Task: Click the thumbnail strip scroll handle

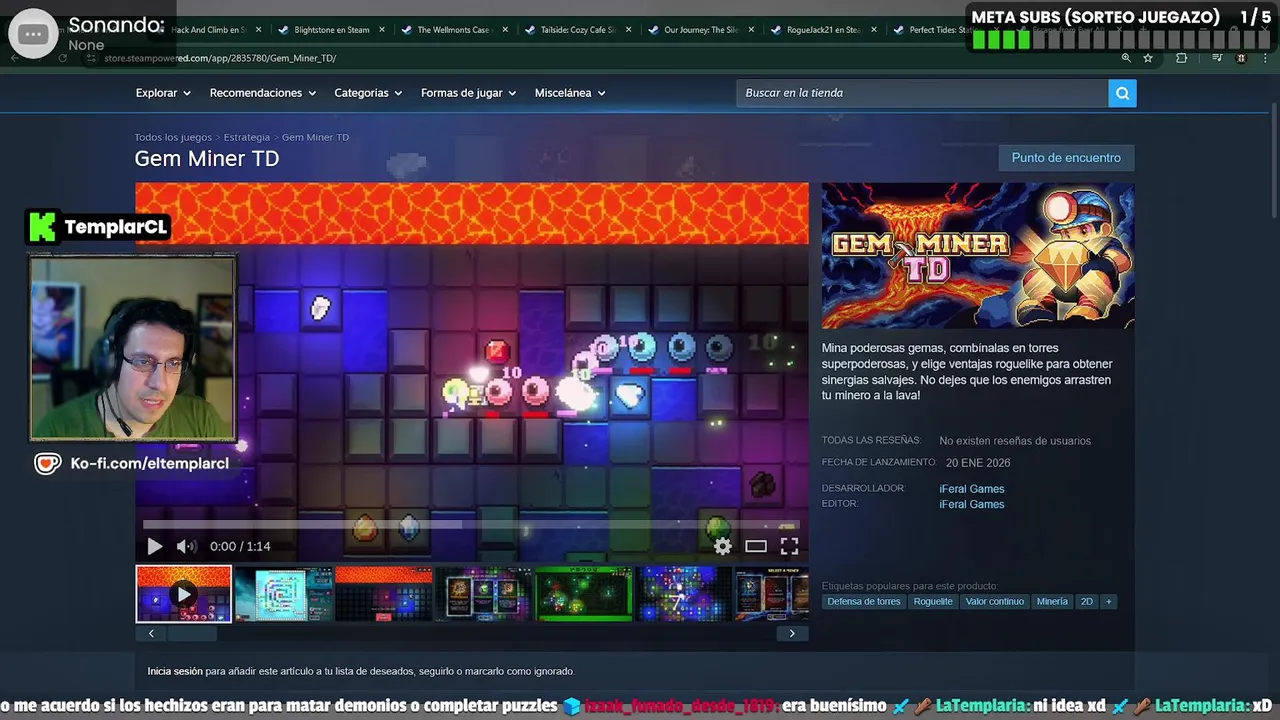Action: (190, 633)
